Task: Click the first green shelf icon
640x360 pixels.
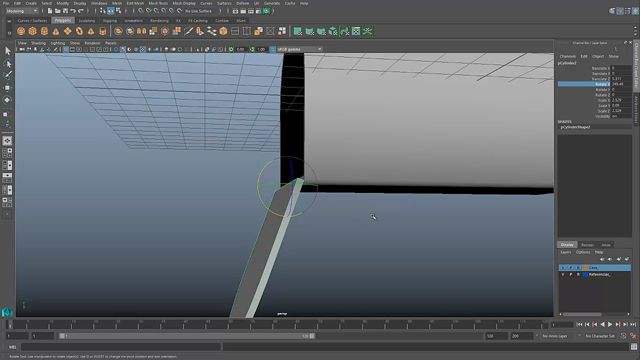Action: point(298,31)
